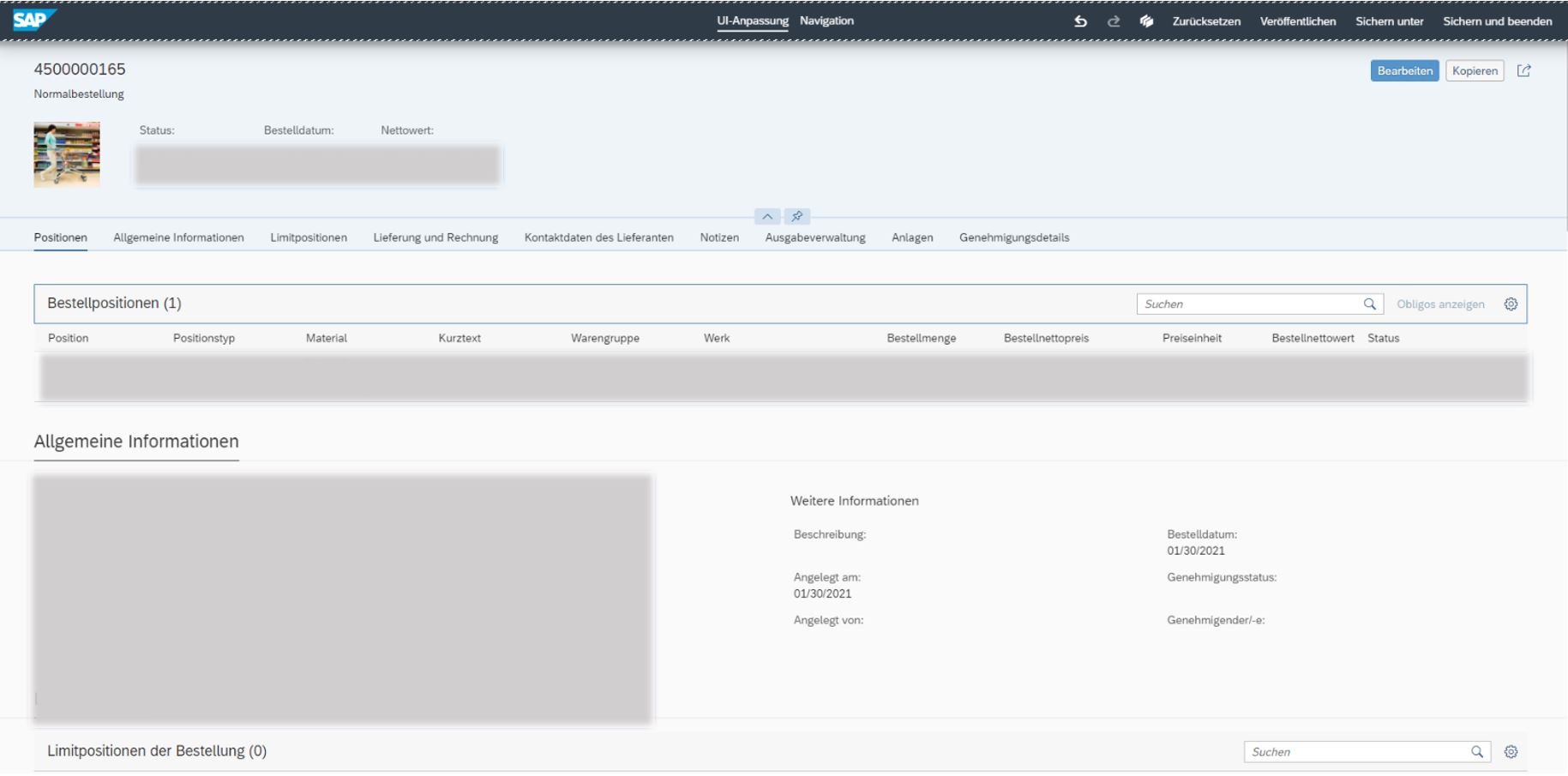The image size is (1568, 776).
Task: Click the product thumbnail image
Action: point(67,154)
